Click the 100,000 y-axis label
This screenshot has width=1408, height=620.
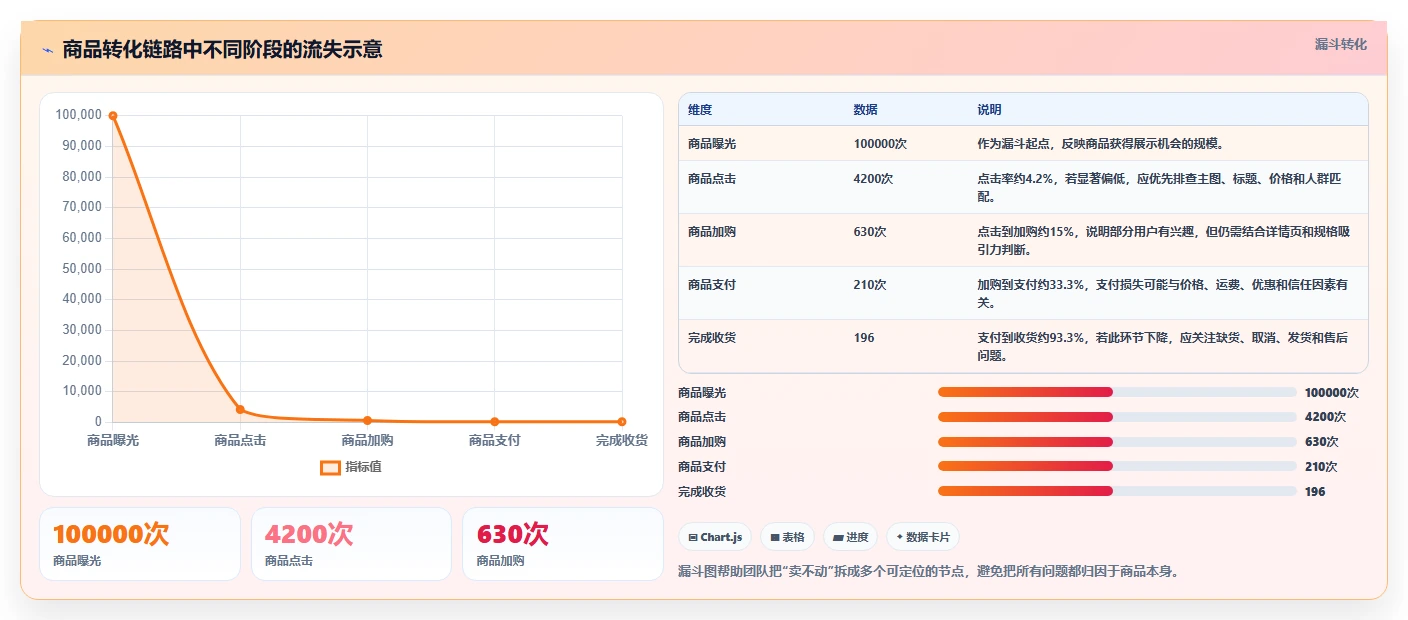(79, 115)
